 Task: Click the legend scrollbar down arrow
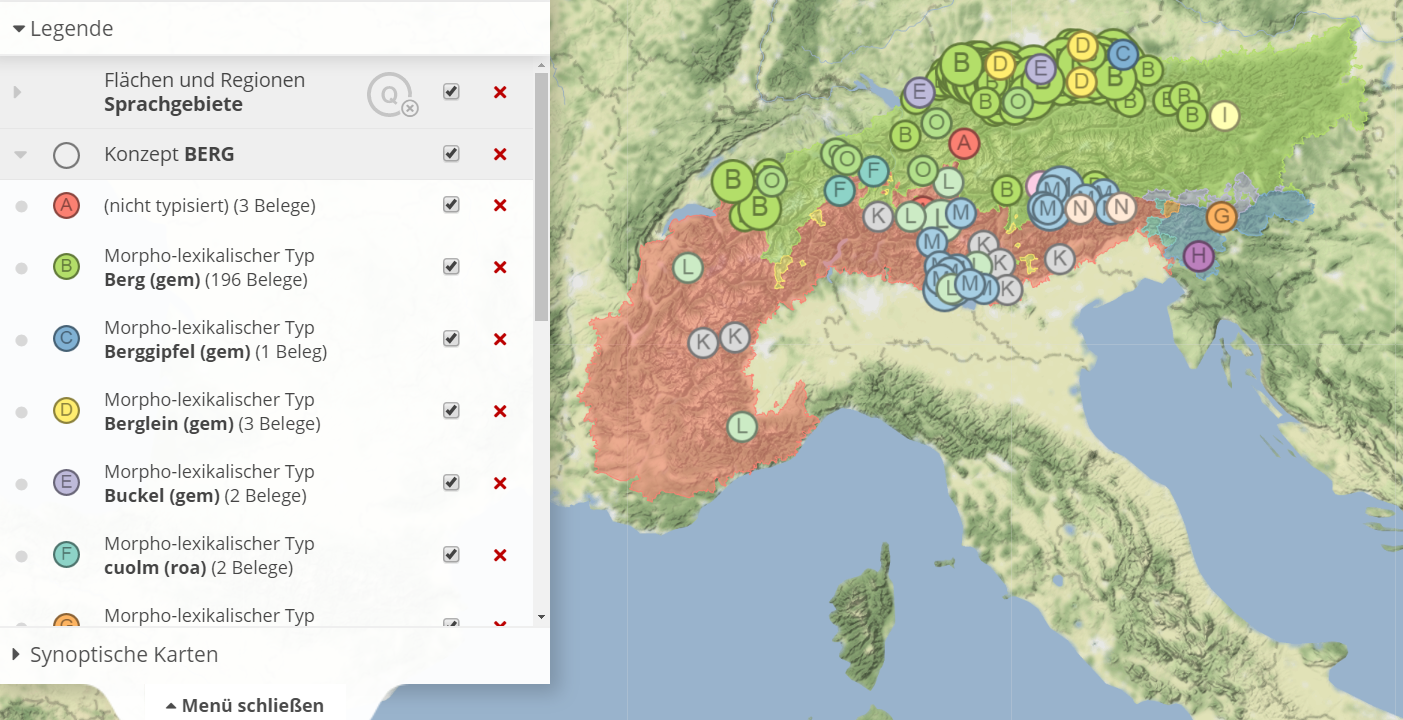click(541, 617)
